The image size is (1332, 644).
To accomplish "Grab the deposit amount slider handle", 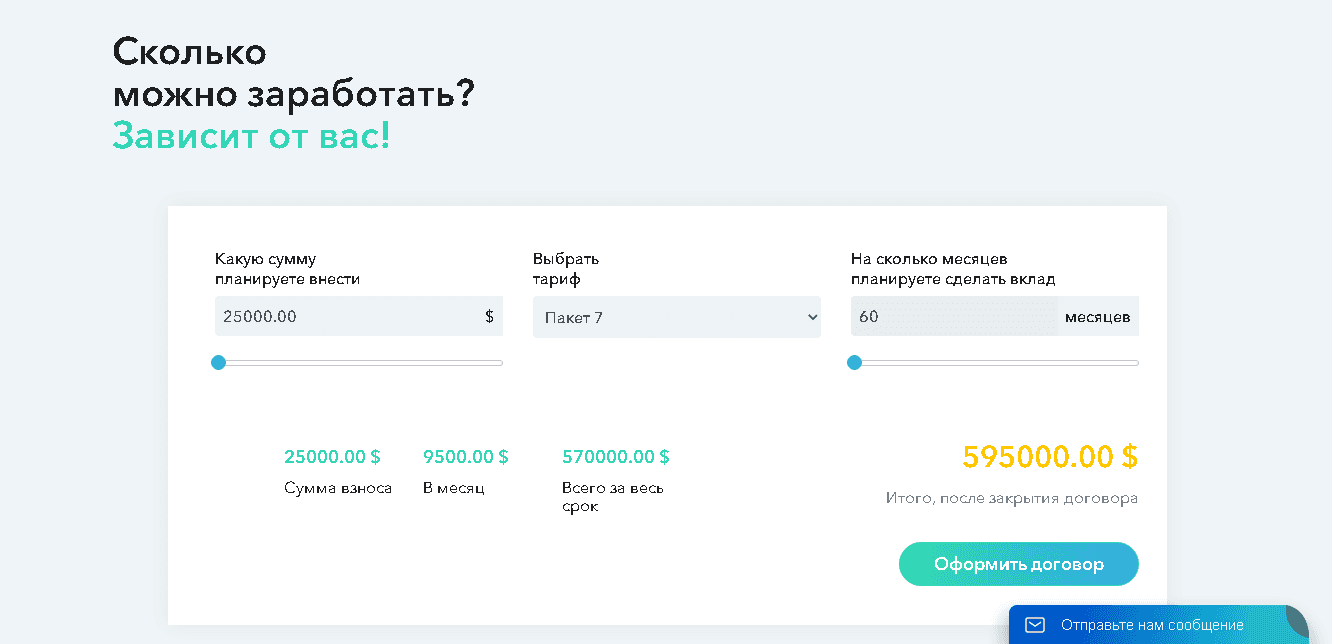I will click(219, 362).
